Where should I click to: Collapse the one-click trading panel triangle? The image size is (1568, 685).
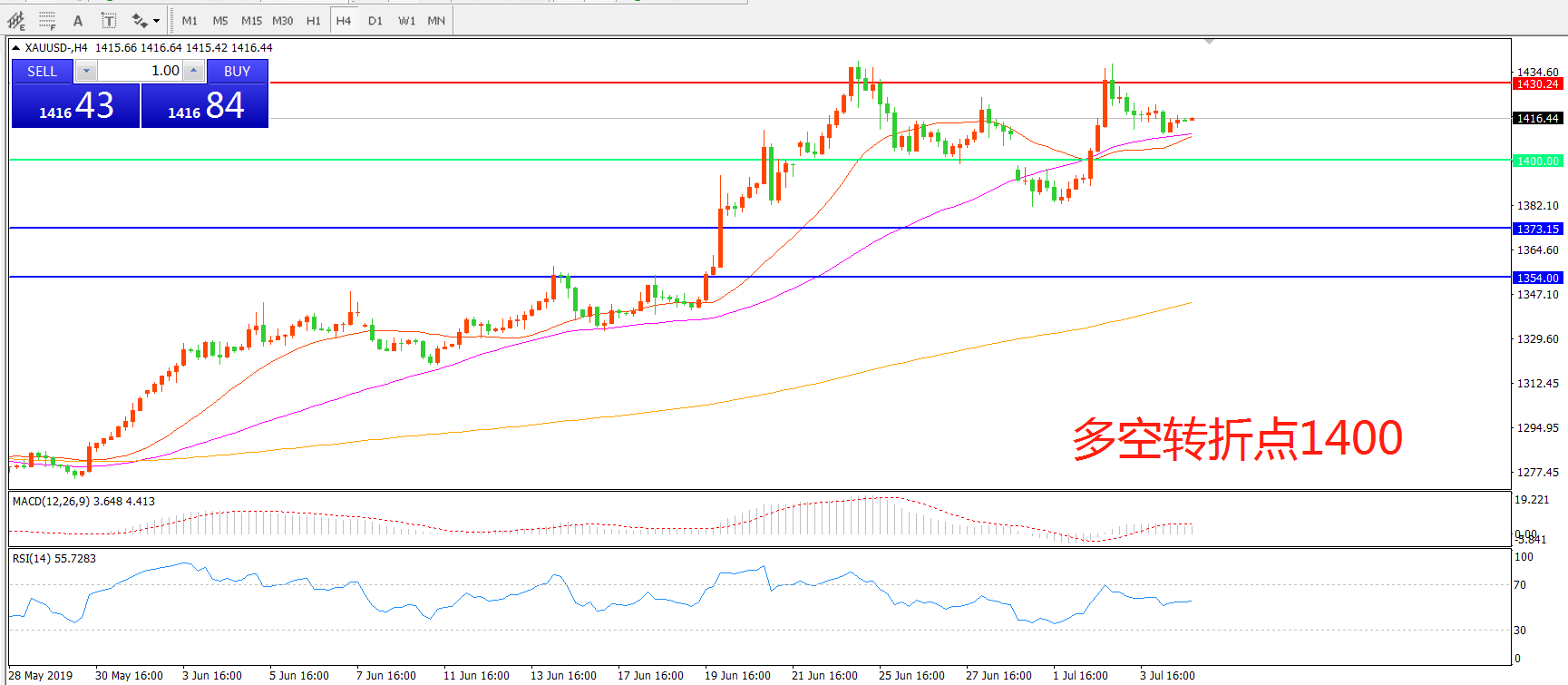(x=15, y=48)
